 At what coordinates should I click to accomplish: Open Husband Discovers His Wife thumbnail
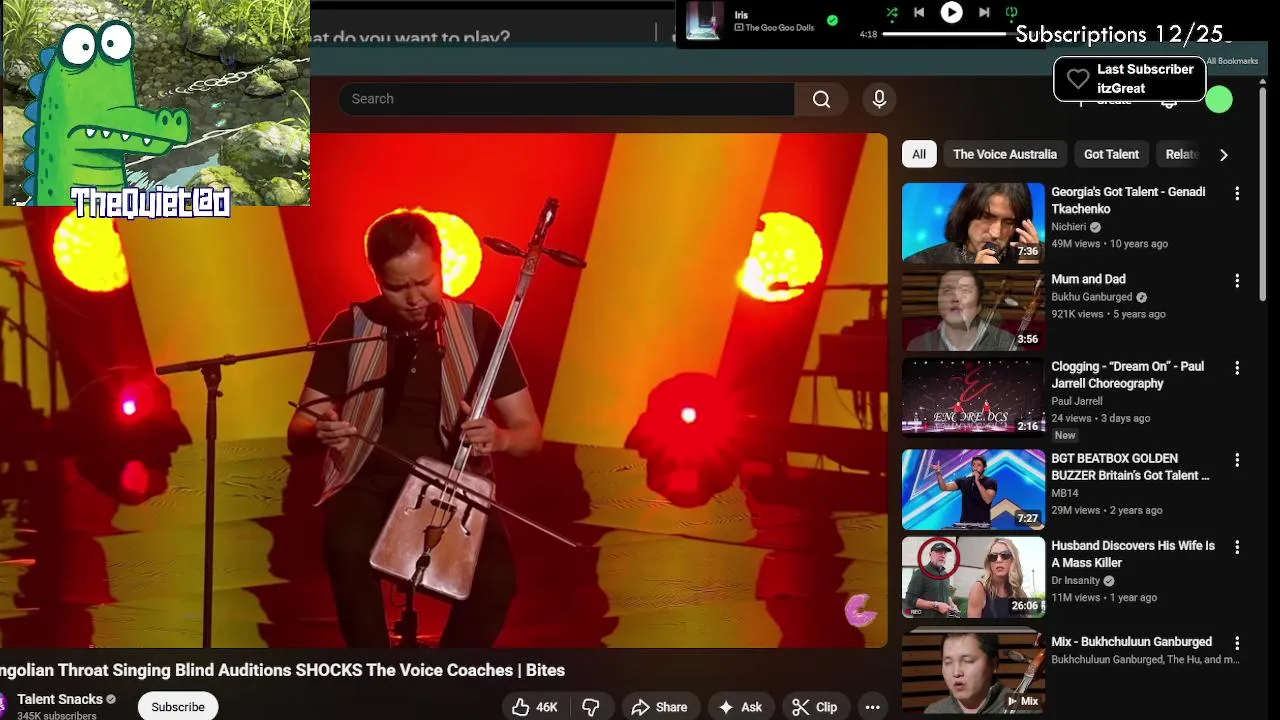coord(973,577)
